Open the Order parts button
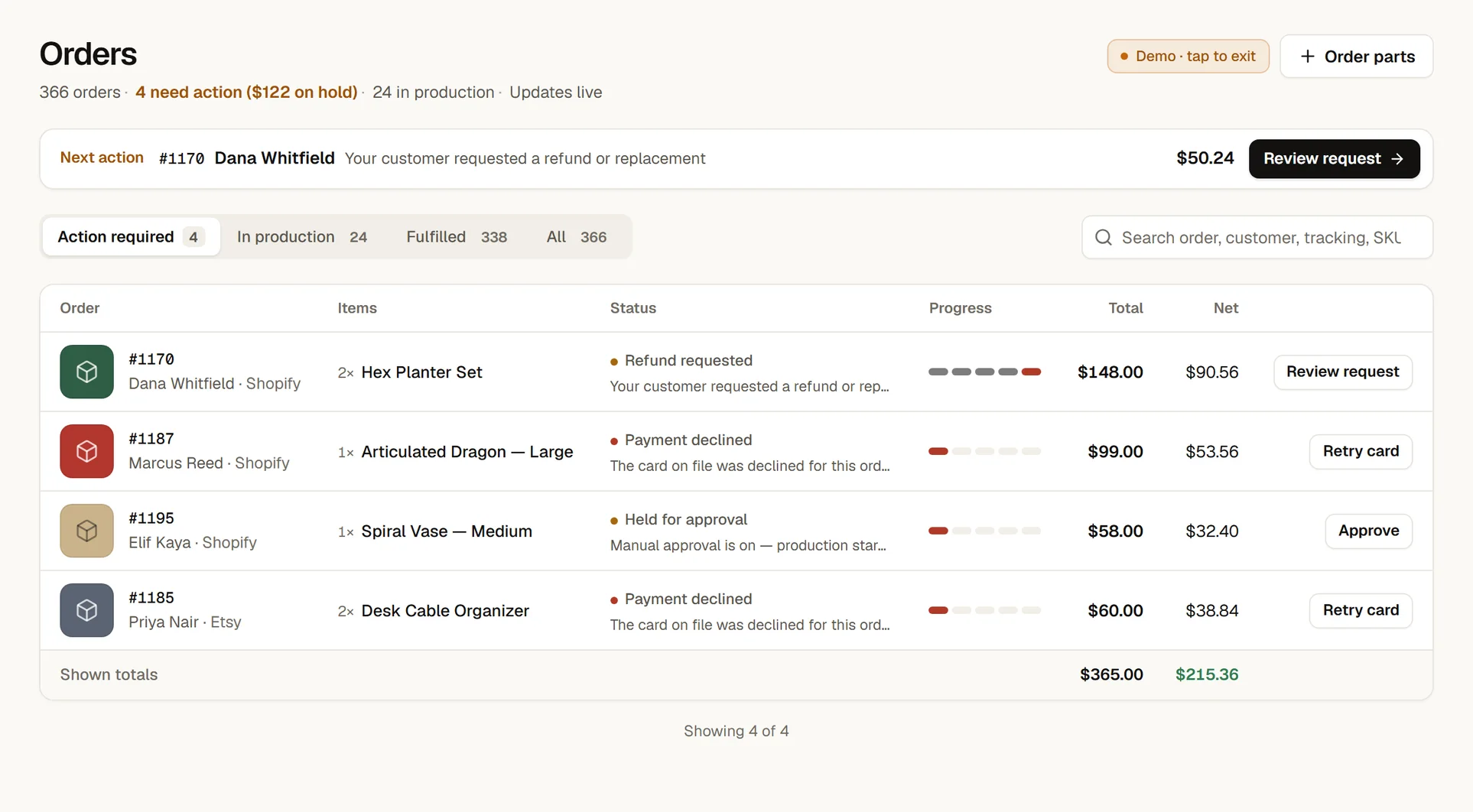This screenshot has width=1473, height=812. click(x=1356, y=57)
